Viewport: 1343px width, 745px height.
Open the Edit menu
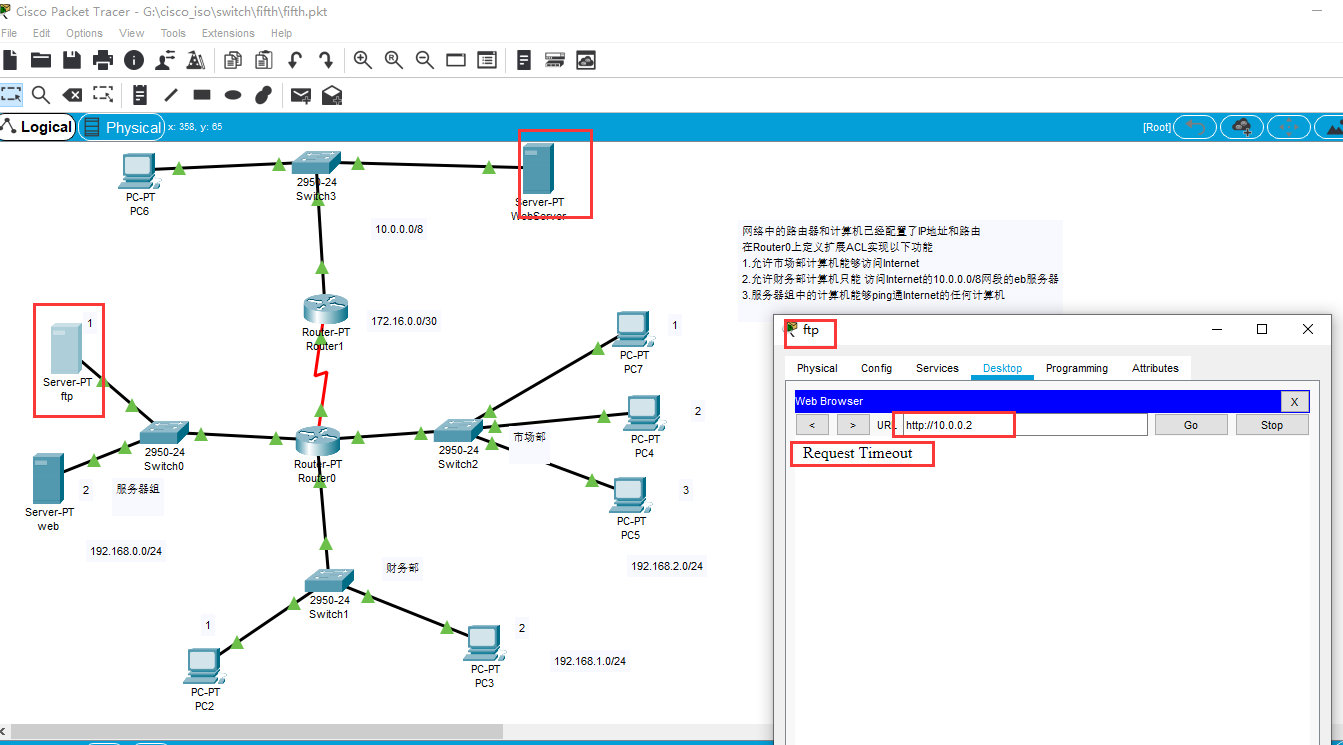tap(41, 33)
